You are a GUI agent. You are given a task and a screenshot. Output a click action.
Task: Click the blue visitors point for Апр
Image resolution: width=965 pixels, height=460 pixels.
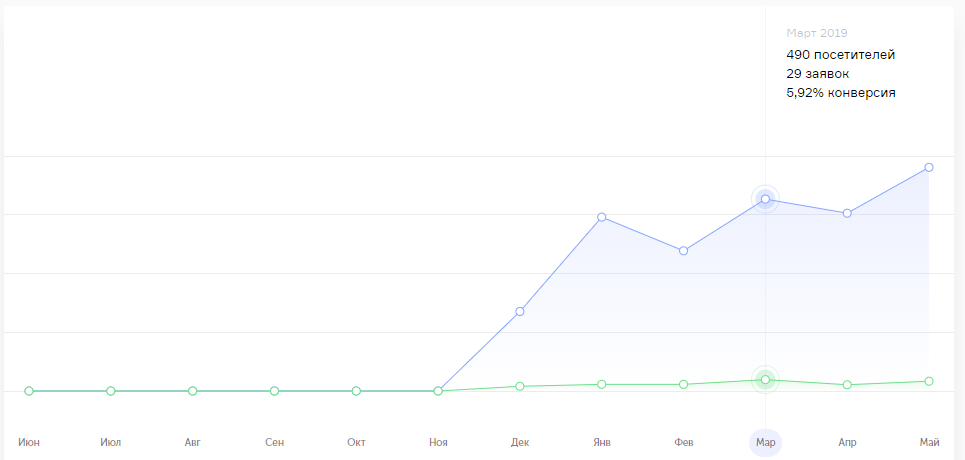coord(847,213)
